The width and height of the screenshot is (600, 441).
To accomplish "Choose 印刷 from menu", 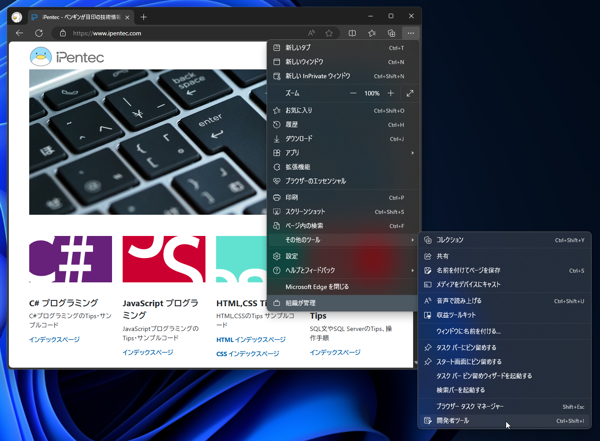I will tap(342, 198).
